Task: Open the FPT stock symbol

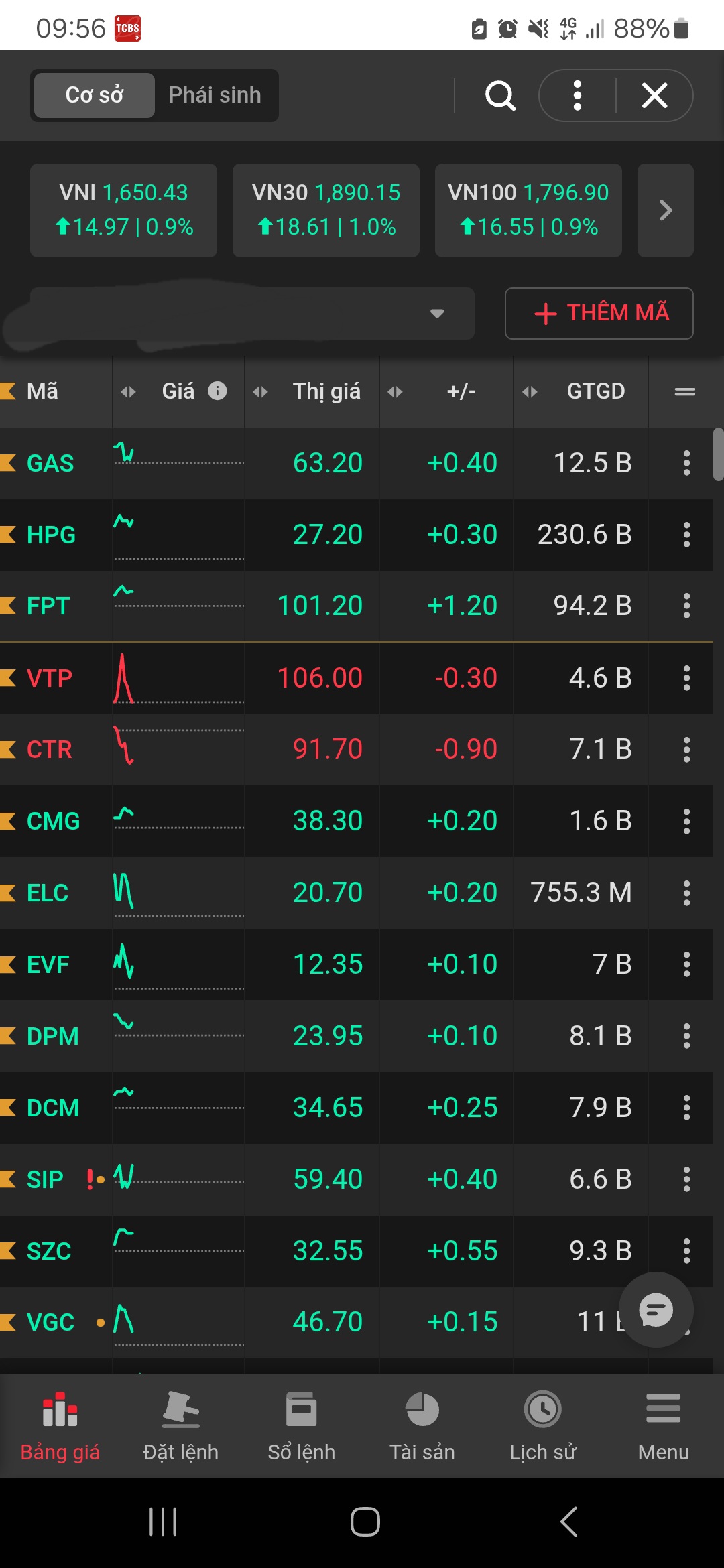Action: [48, 606]
